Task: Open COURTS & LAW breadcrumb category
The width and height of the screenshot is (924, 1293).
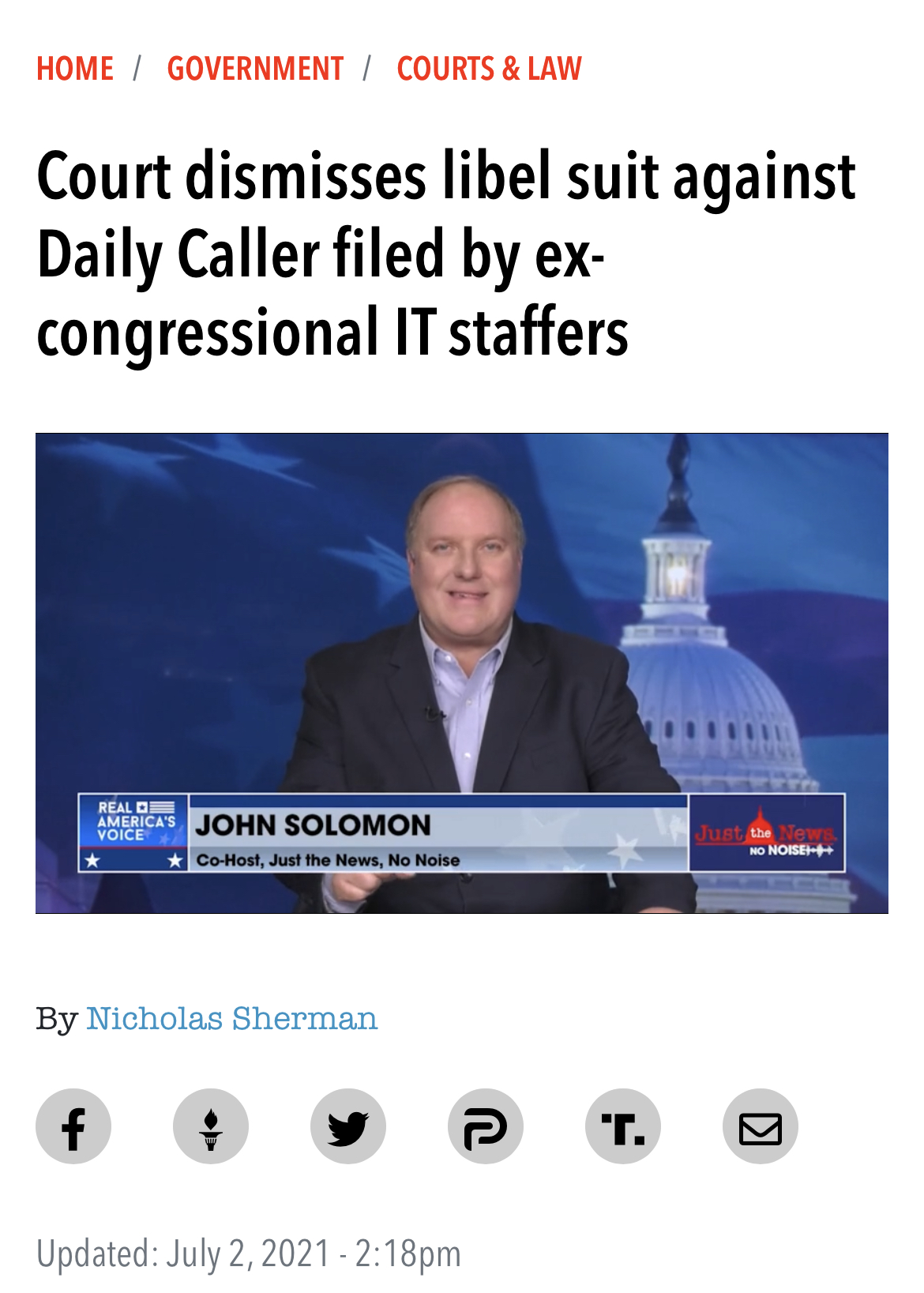Action: (489, 69)
